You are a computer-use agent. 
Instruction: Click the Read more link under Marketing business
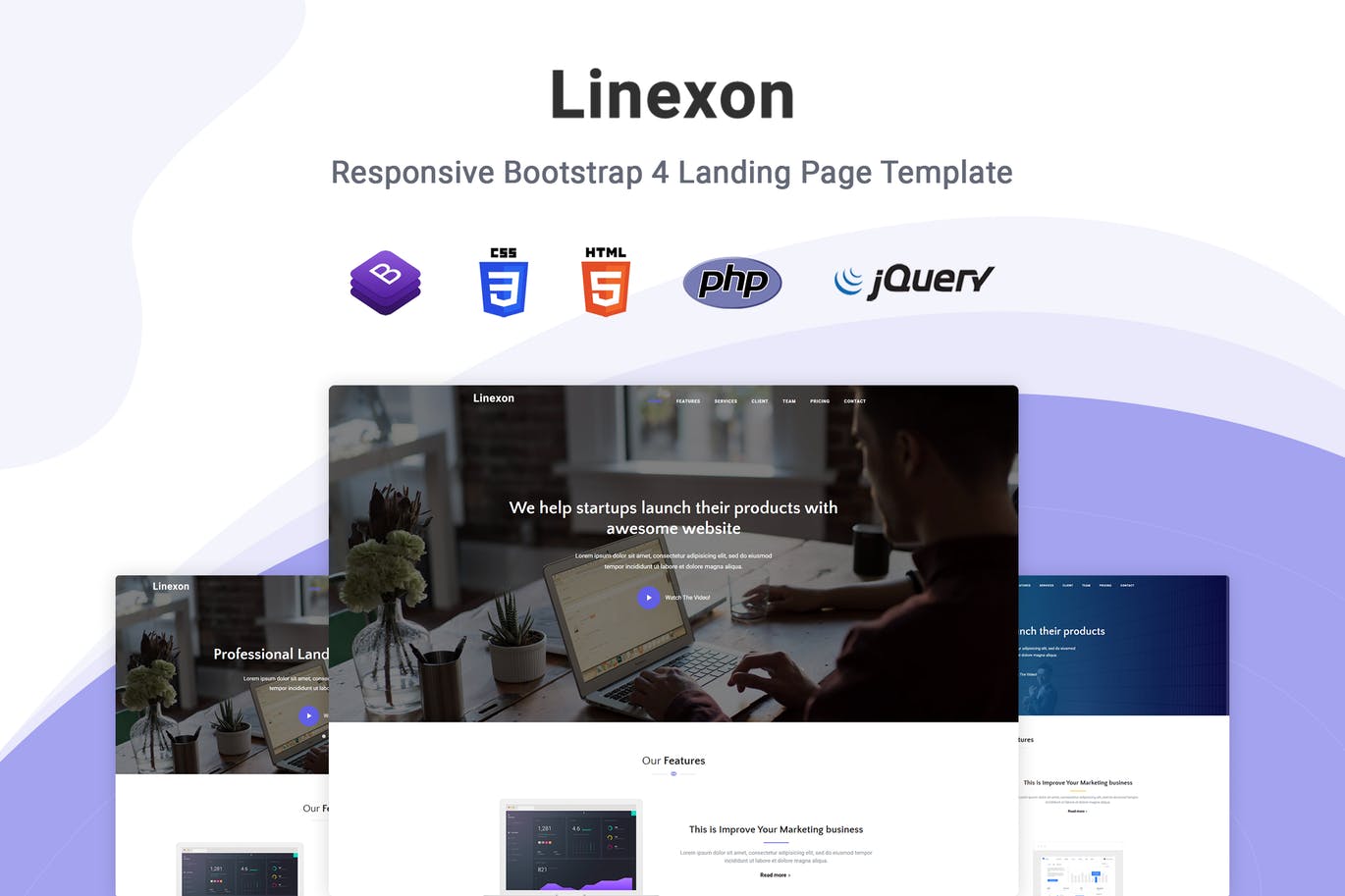click(x=775, y=874)
